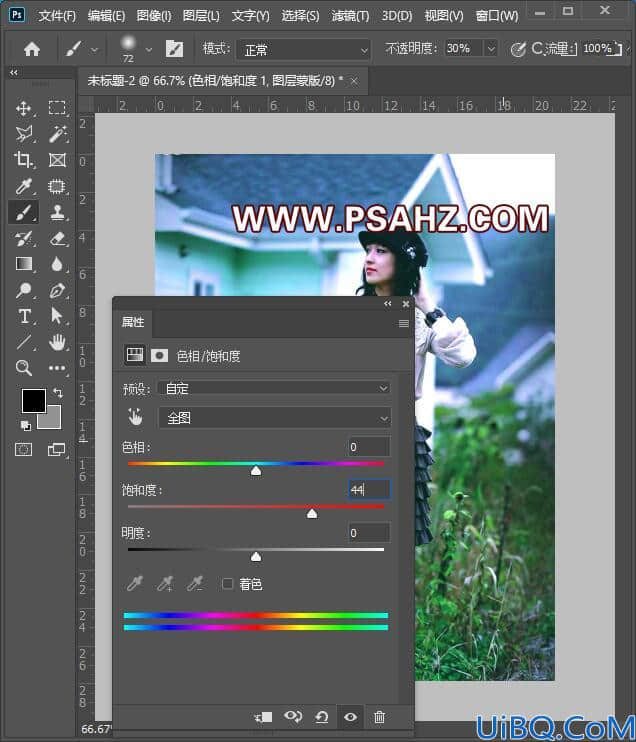Open the 滤镜(T) menu

pyautogui.click(x=350, y=16)
